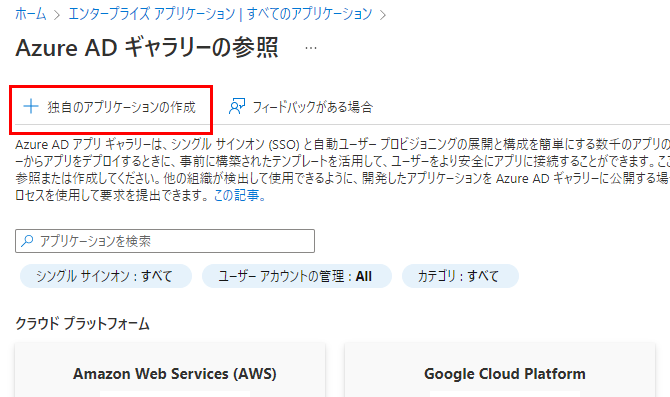This screenshot has width=670, height=397.
Task: Open カテゴリ : すべて filter
Action: click(460, 276)
